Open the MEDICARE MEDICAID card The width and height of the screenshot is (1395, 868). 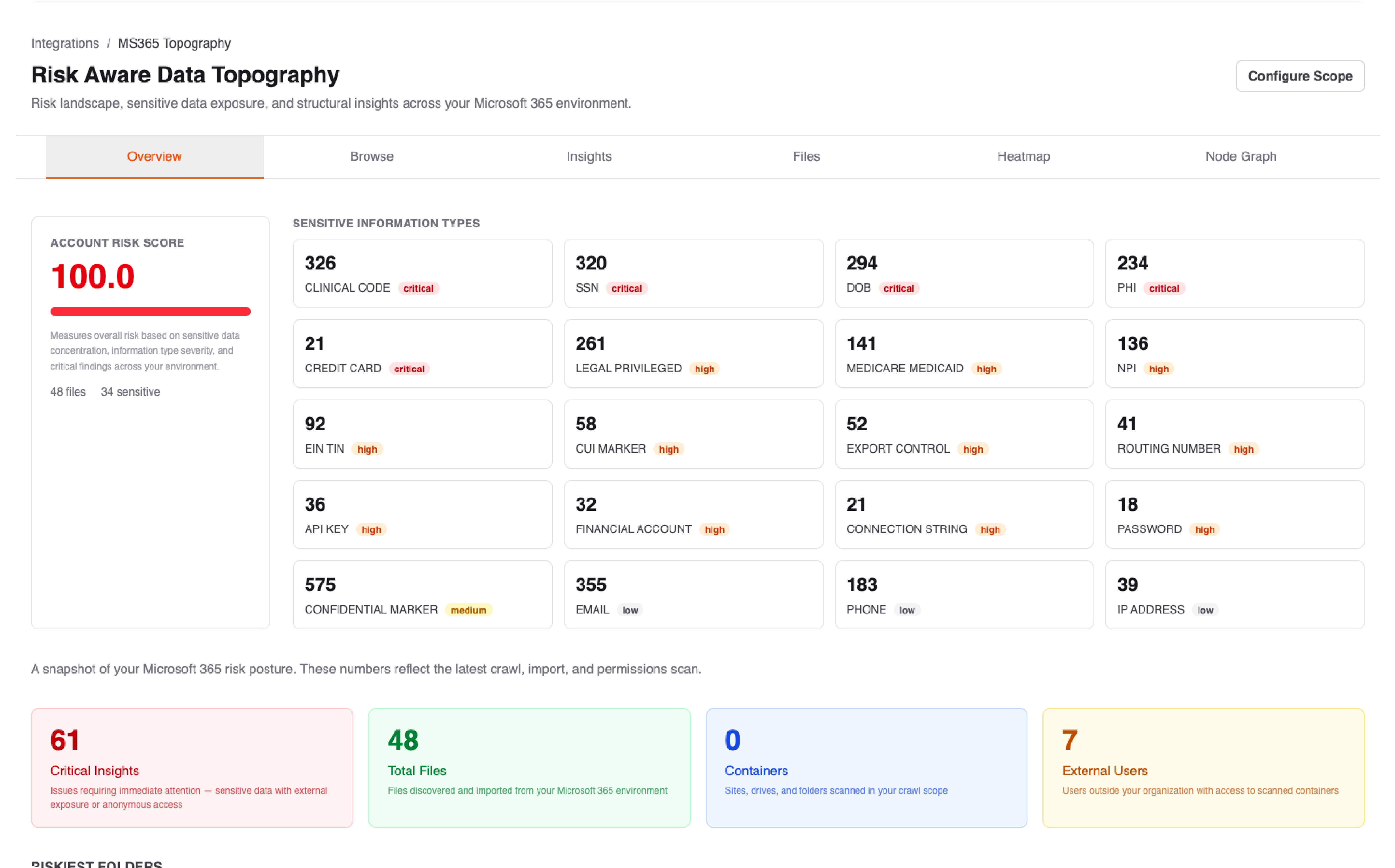click(x=964, y=354)
